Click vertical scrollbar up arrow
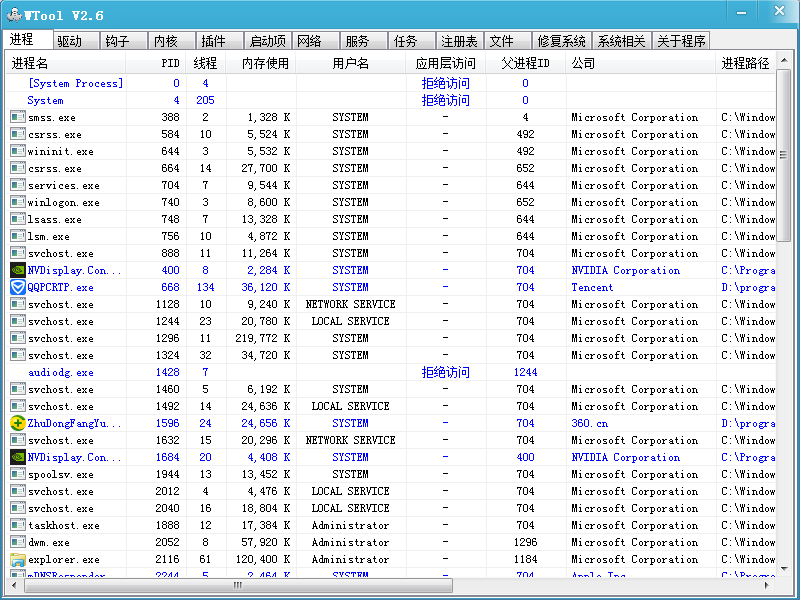The image size is (800, 600). 783,60
